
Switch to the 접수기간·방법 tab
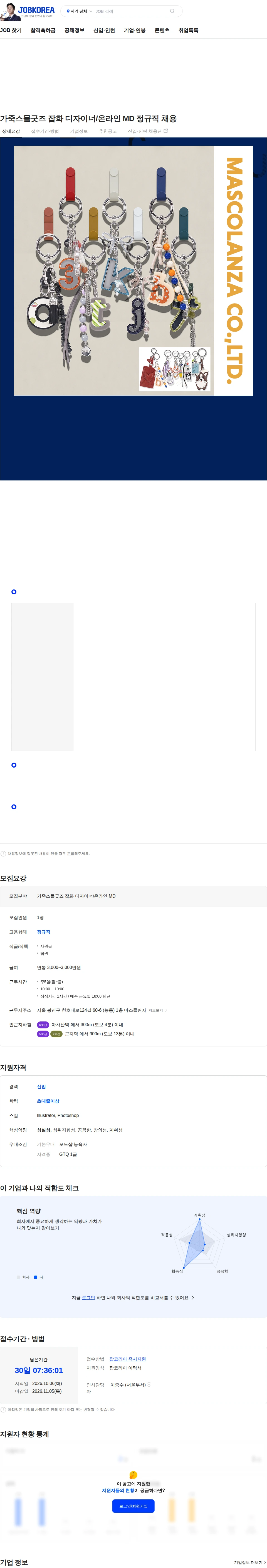tap(45, 131)
